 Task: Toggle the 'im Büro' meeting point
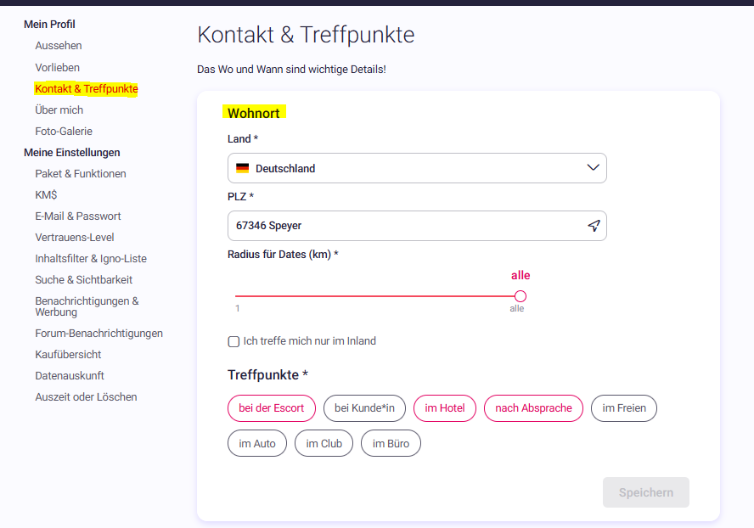[390, 443]
